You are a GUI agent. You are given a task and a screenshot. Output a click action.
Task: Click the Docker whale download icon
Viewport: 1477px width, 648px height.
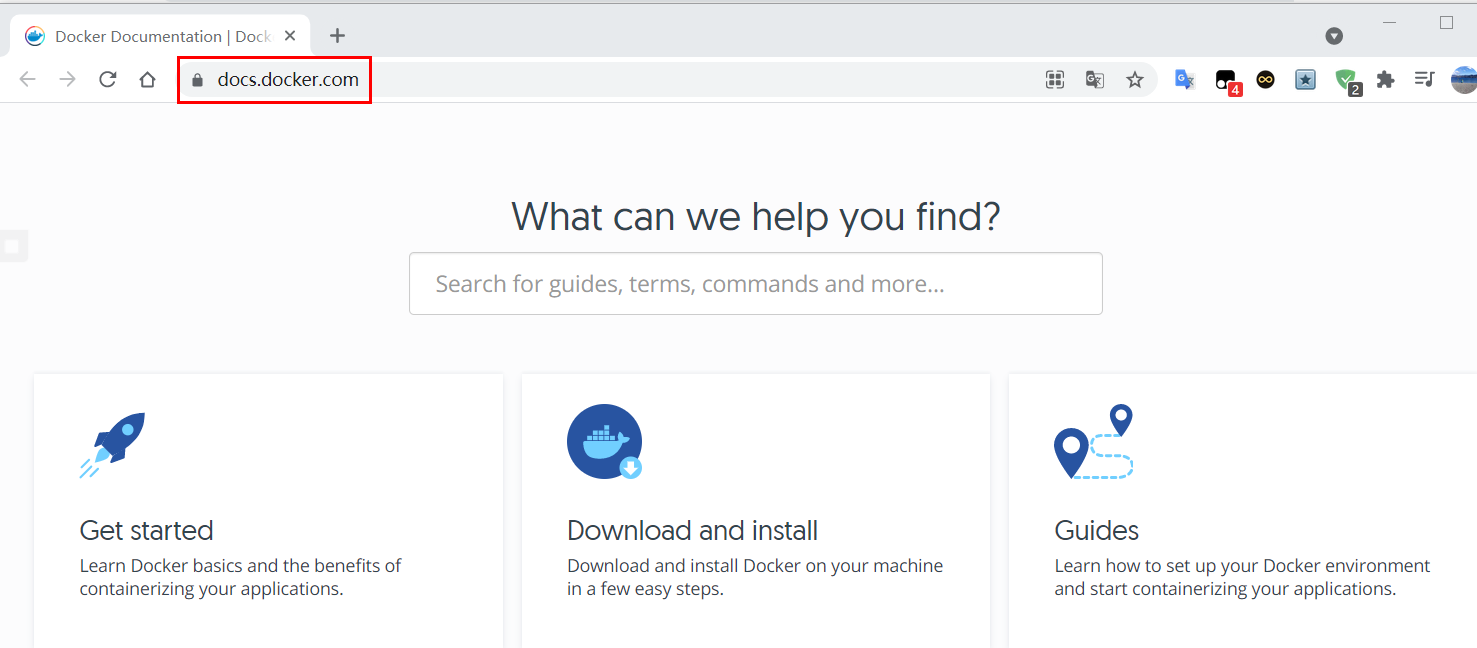[x=605, y=442]
